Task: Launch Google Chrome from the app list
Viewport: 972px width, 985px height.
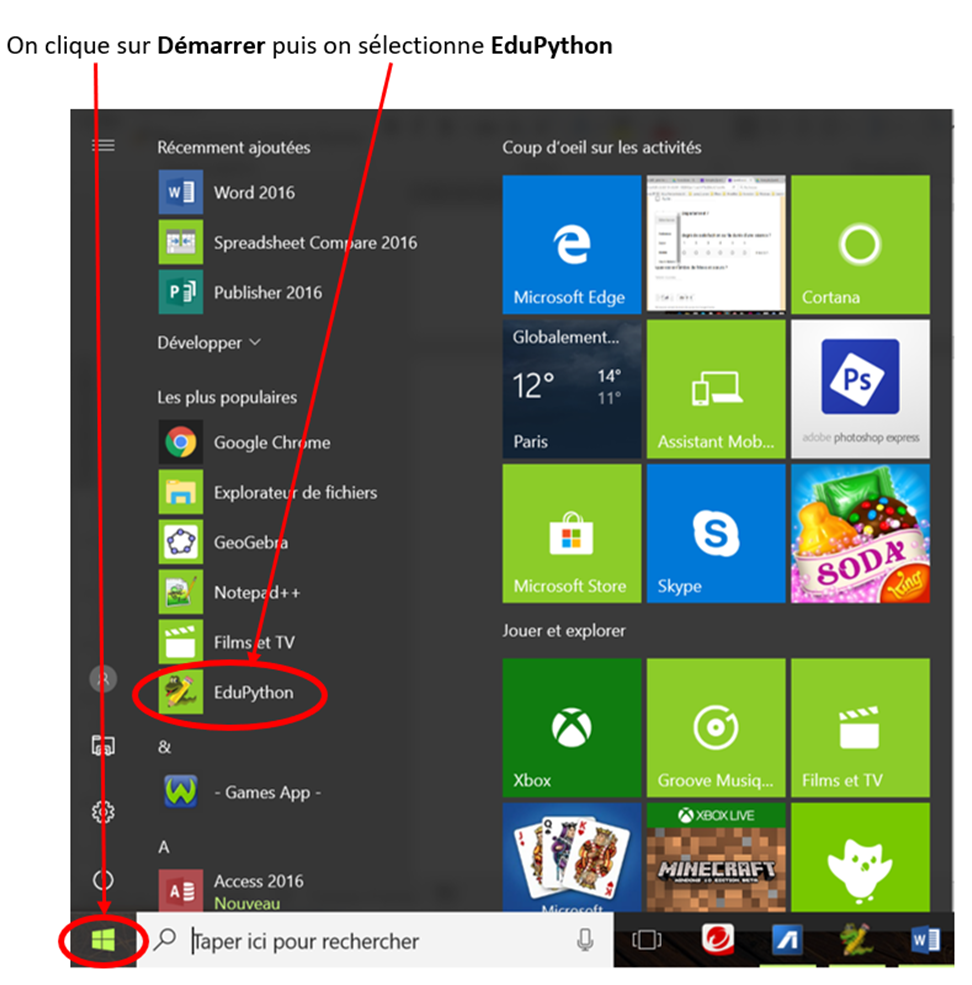Action: click(x=271, y=442)
